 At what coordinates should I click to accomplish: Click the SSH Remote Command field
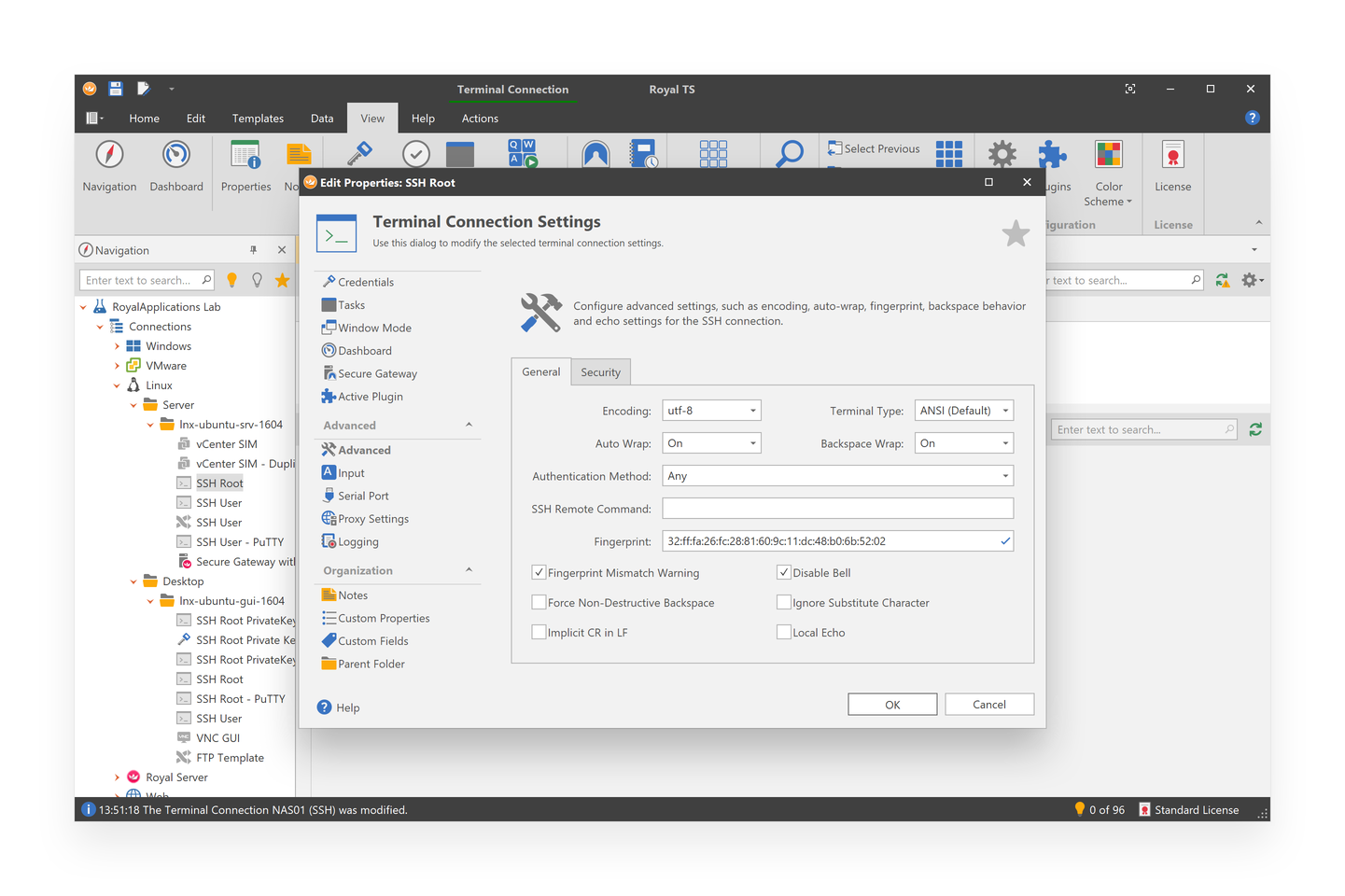(837, 509)
